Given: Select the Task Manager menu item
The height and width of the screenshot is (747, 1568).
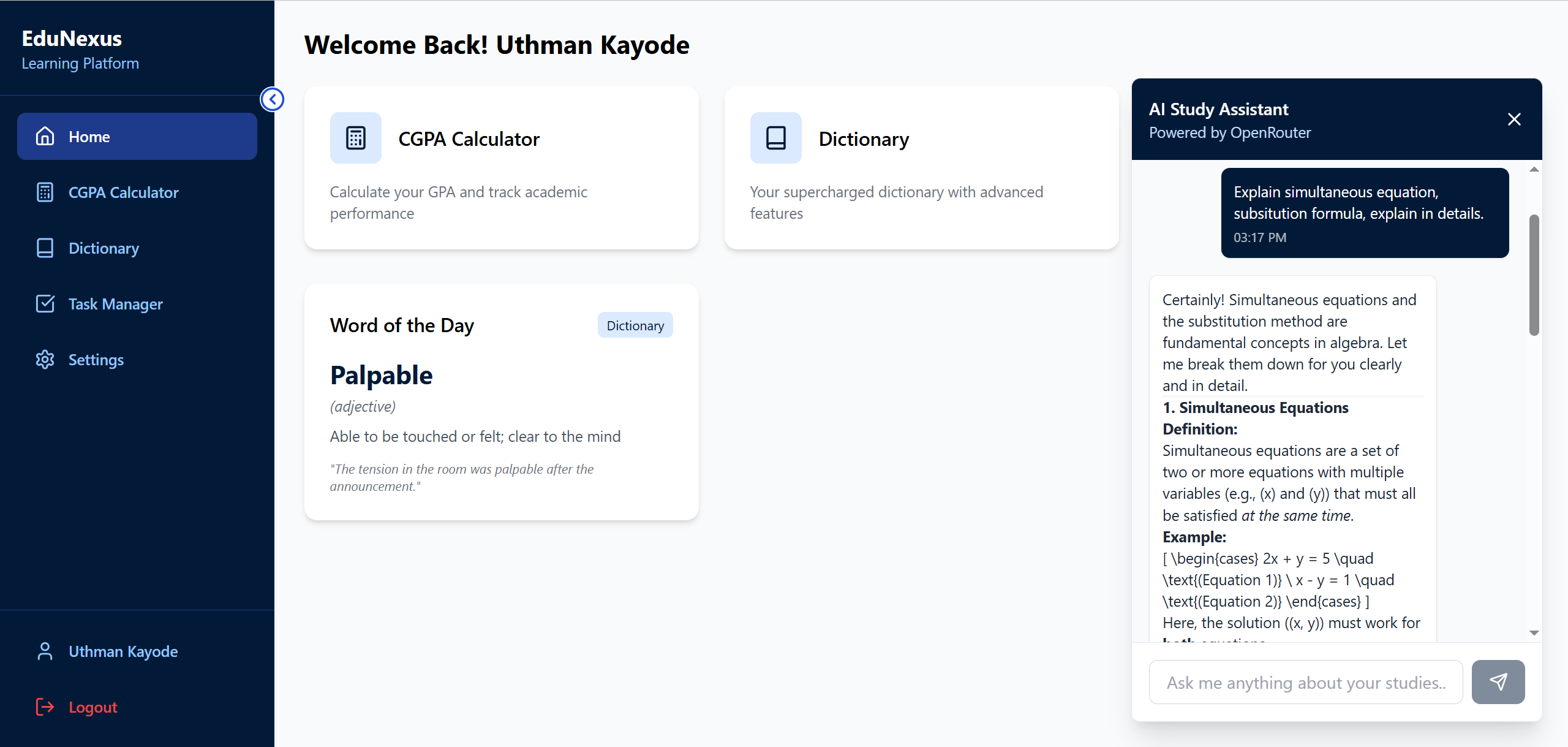Looking at the screenshot, I should (x=137, y=303).
